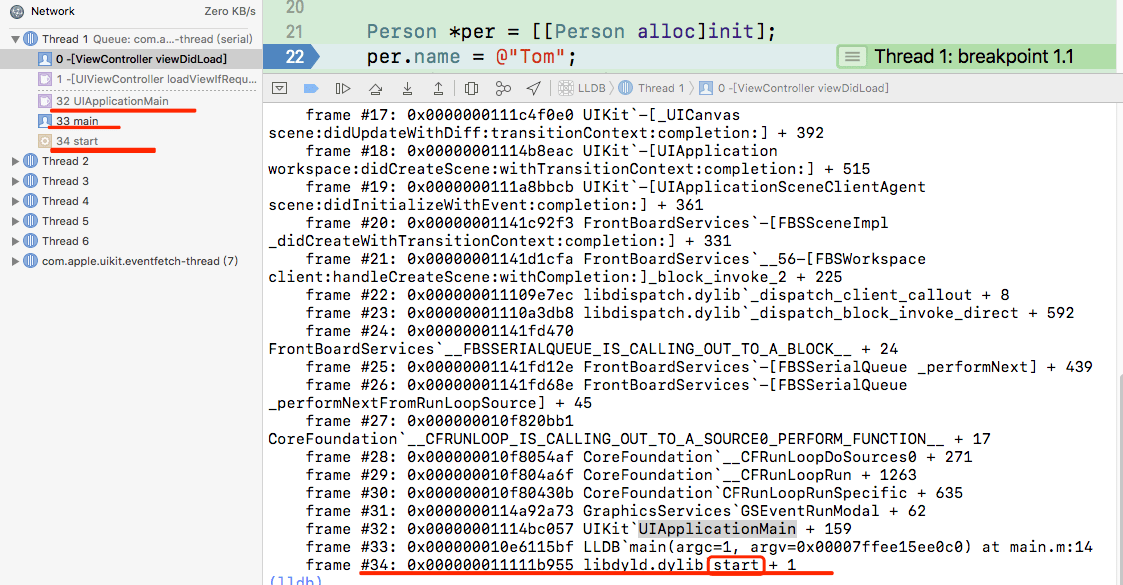1123x585 pixels.
Task: Click the Simulate Location arrow icon
Action: coord(534,88)
